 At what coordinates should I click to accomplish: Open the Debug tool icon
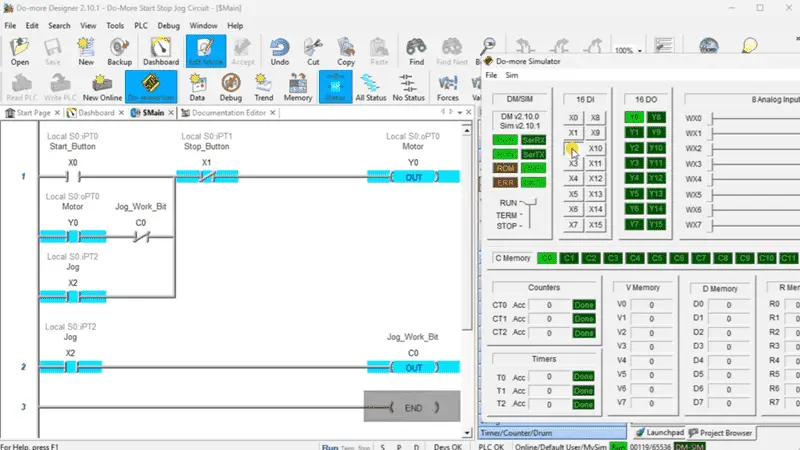pyautogui.click(x=231, y=87)
